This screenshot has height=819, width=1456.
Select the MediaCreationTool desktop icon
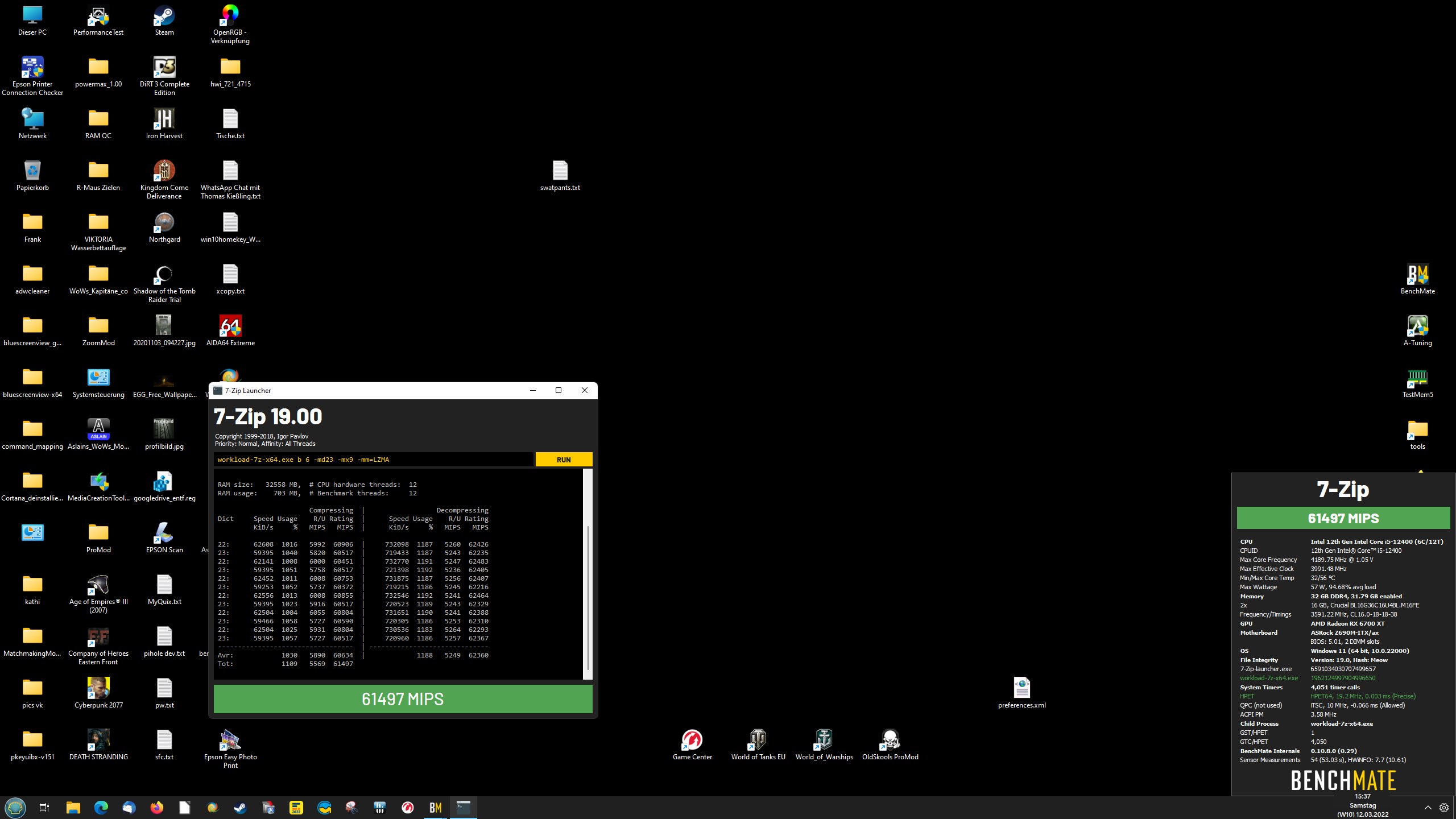coord(98,486)
